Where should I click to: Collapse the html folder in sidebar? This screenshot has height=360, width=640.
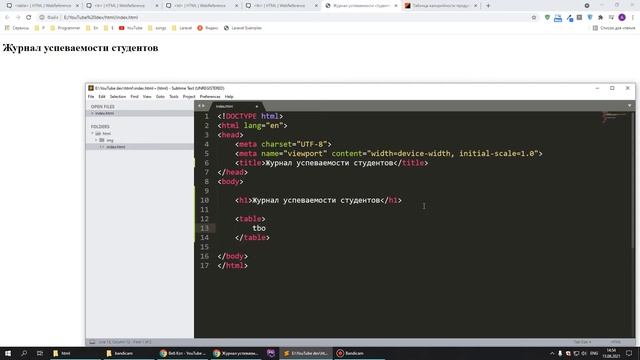coord(92,133)
